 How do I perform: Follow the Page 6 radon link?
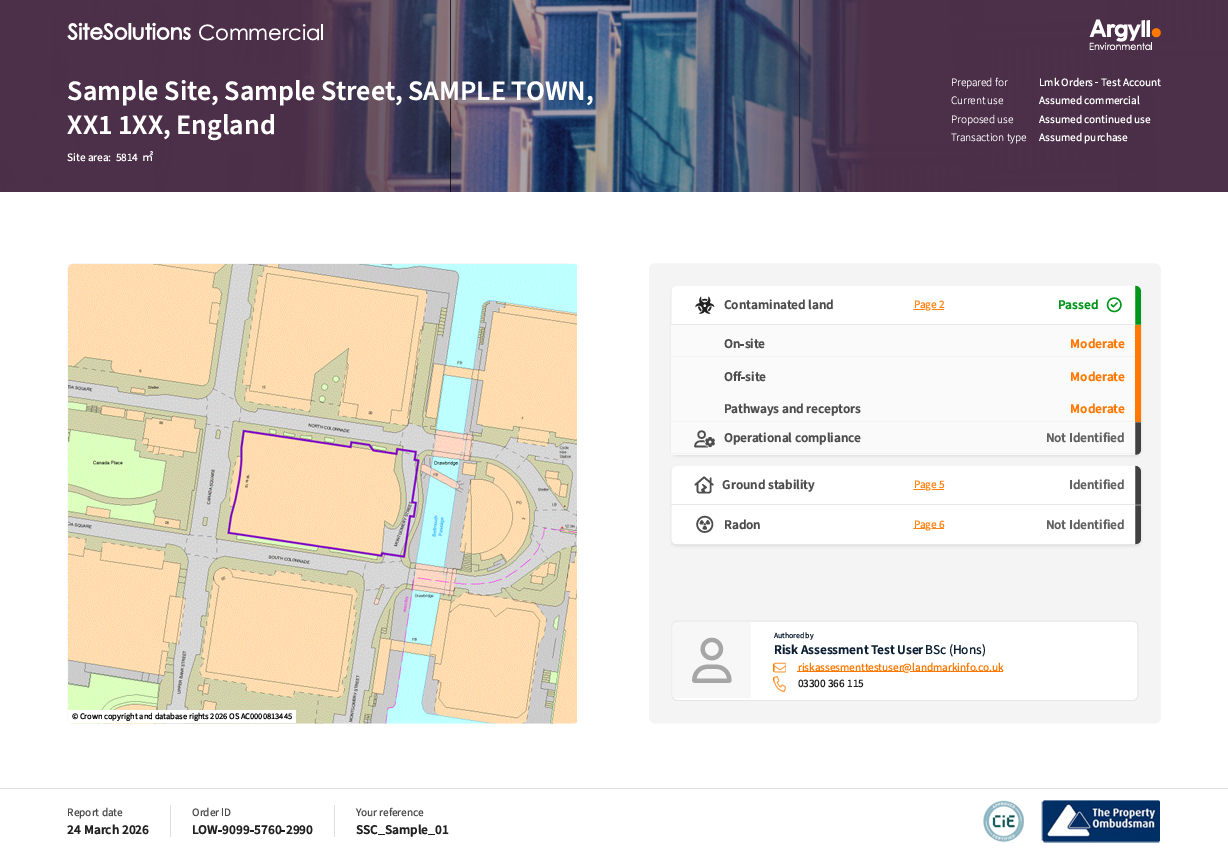click(x=928, y=525)
